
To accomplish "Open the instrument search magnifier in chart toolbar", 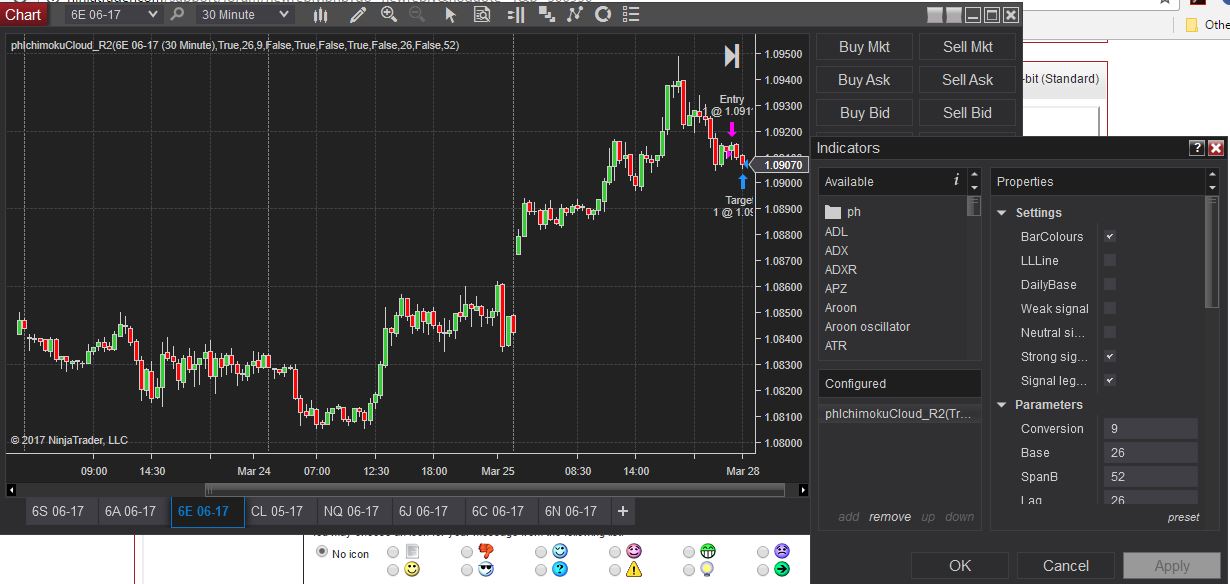I will pos(177,15).
